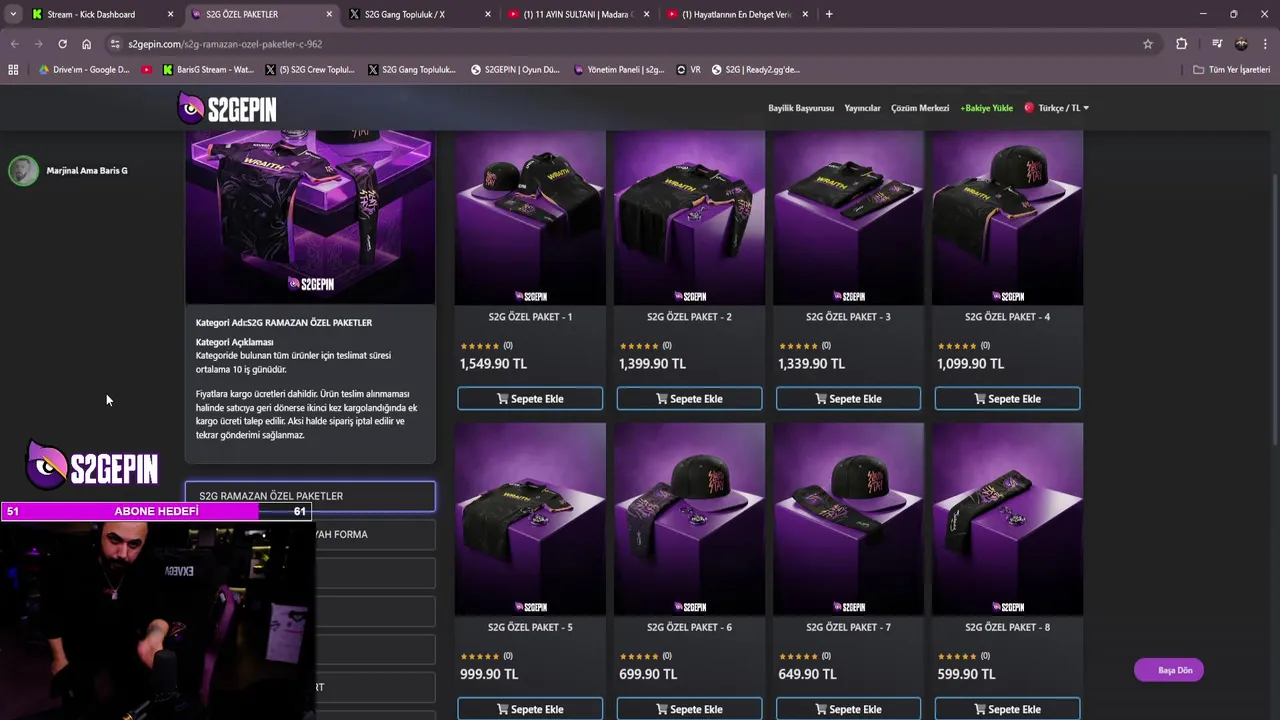The width and height of the screenshot is (1280, 720).
Task: Expand the Türkçe / TL language dropdown
Action: pyautogui.click(x=1057, y=108)
